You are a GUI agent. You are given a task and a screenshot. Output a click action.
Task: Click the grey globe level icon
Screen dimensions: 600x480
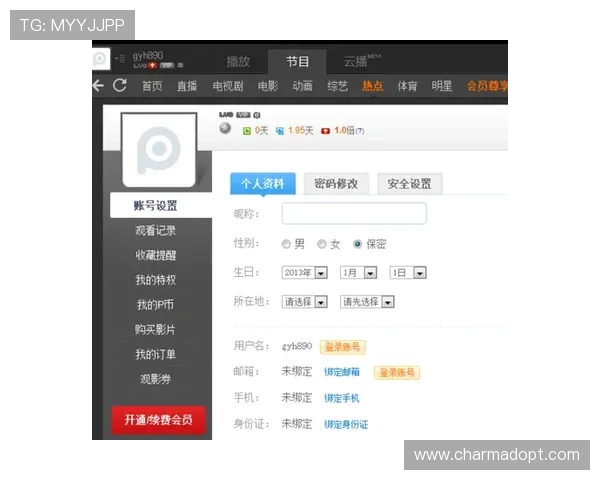(x=225, y=128)
